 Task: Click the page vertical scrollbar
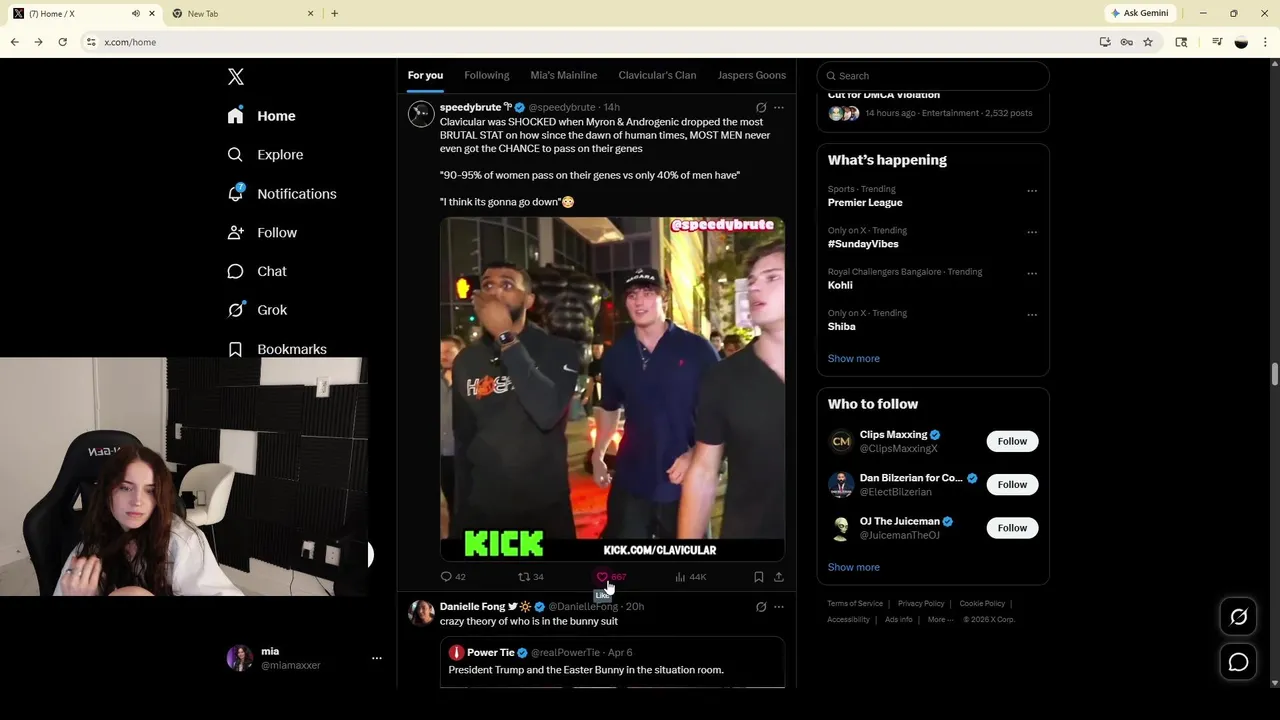pyautogui.click(x=1275, y=373)
